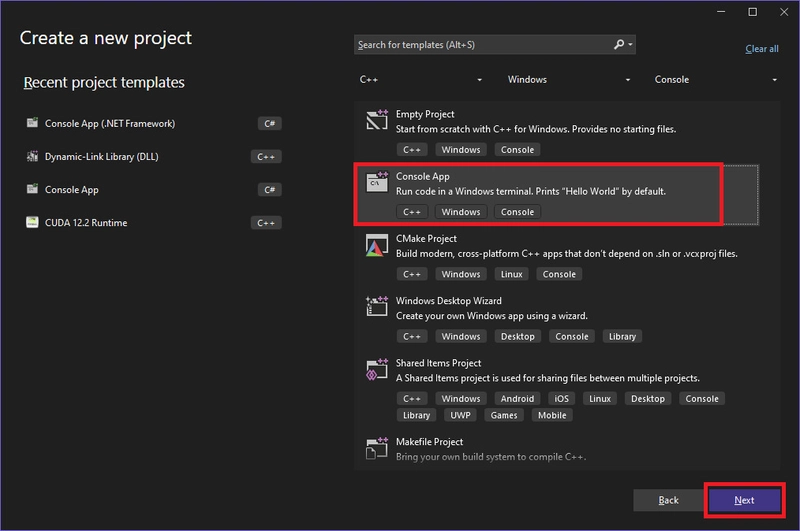Click the CUDA 12.2 Runtime icon
Viewport: 800px width, 531px height.
(32, 222)
